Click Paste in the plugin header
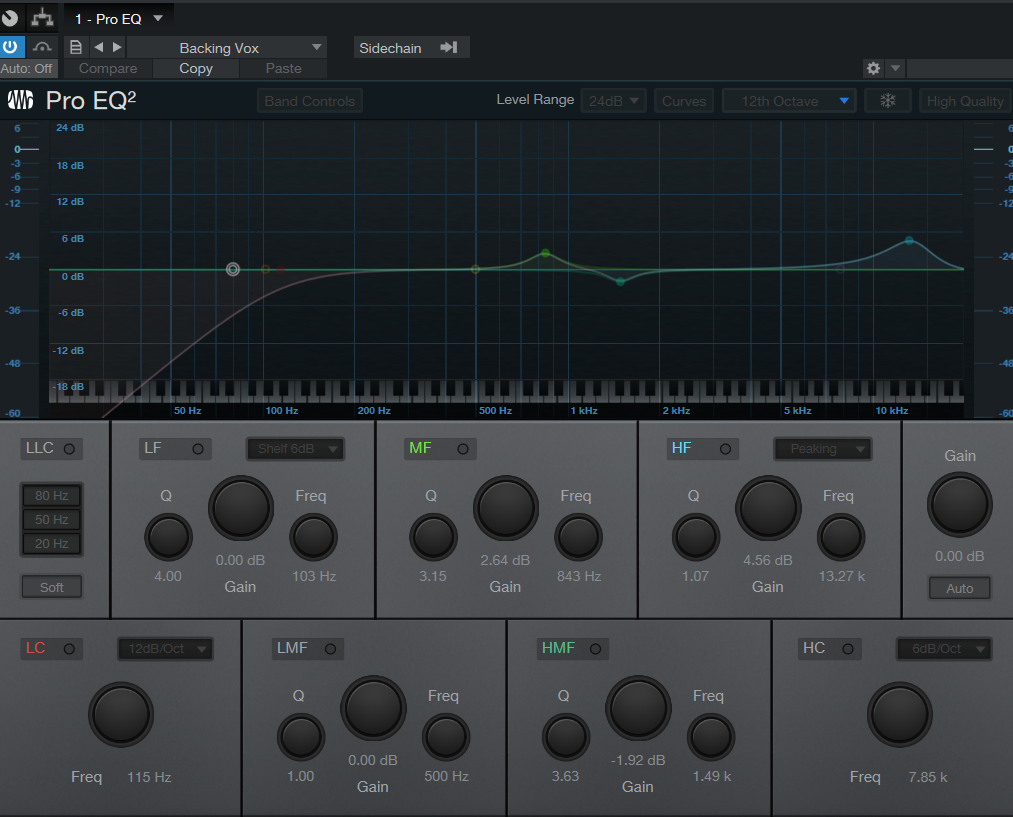The height and width of the screenshot is (817, 1013). pos(284,68)
